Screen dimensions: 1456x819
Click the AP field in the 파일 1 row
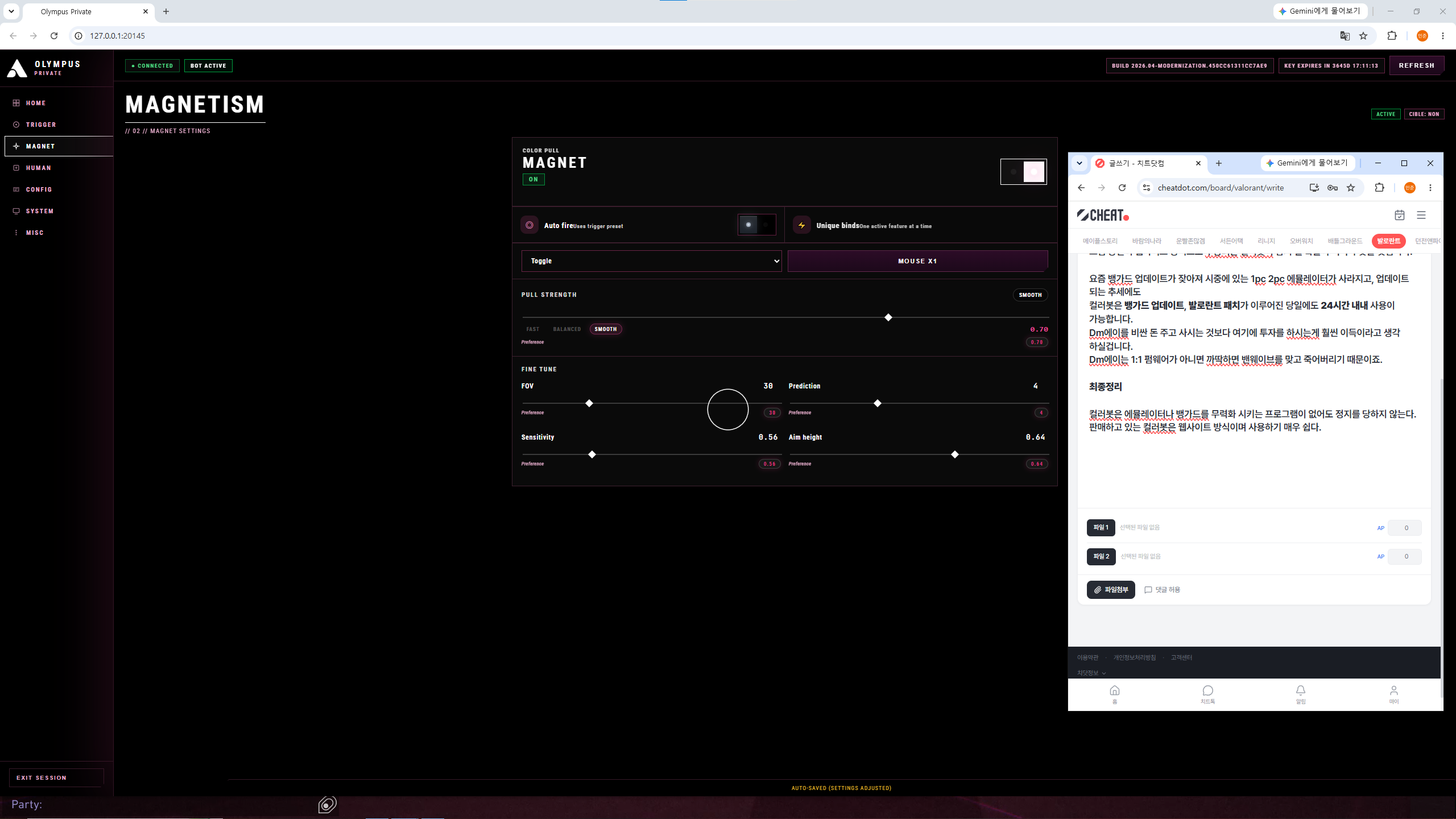click(x=1405, y=528)
